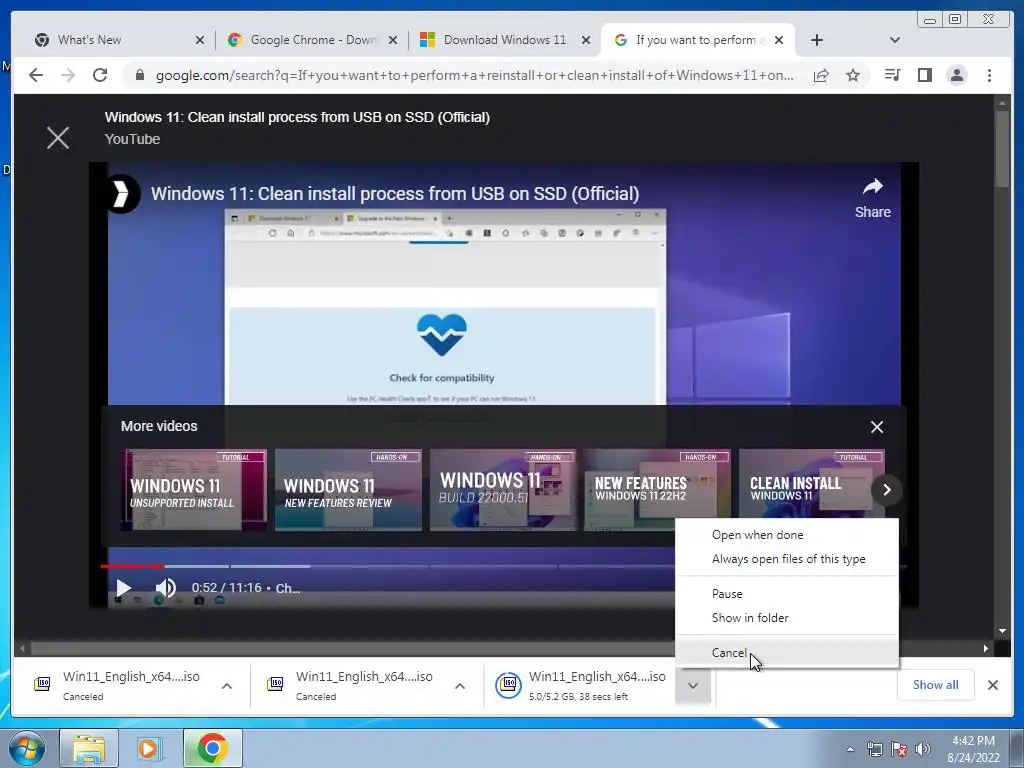Switch to Download Windows 11 tab
This screenshot has height=768, width=1024.
(505, 40)
